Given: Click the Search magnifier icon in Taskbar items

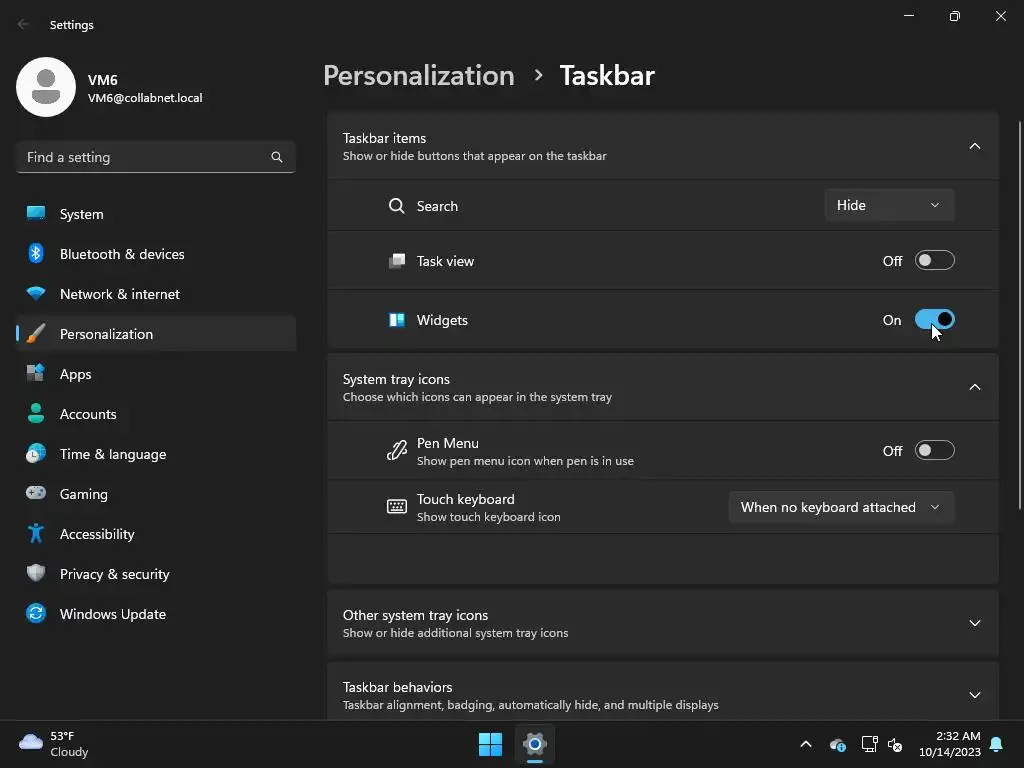Looking at the screenshot, I should click(396, 206).
